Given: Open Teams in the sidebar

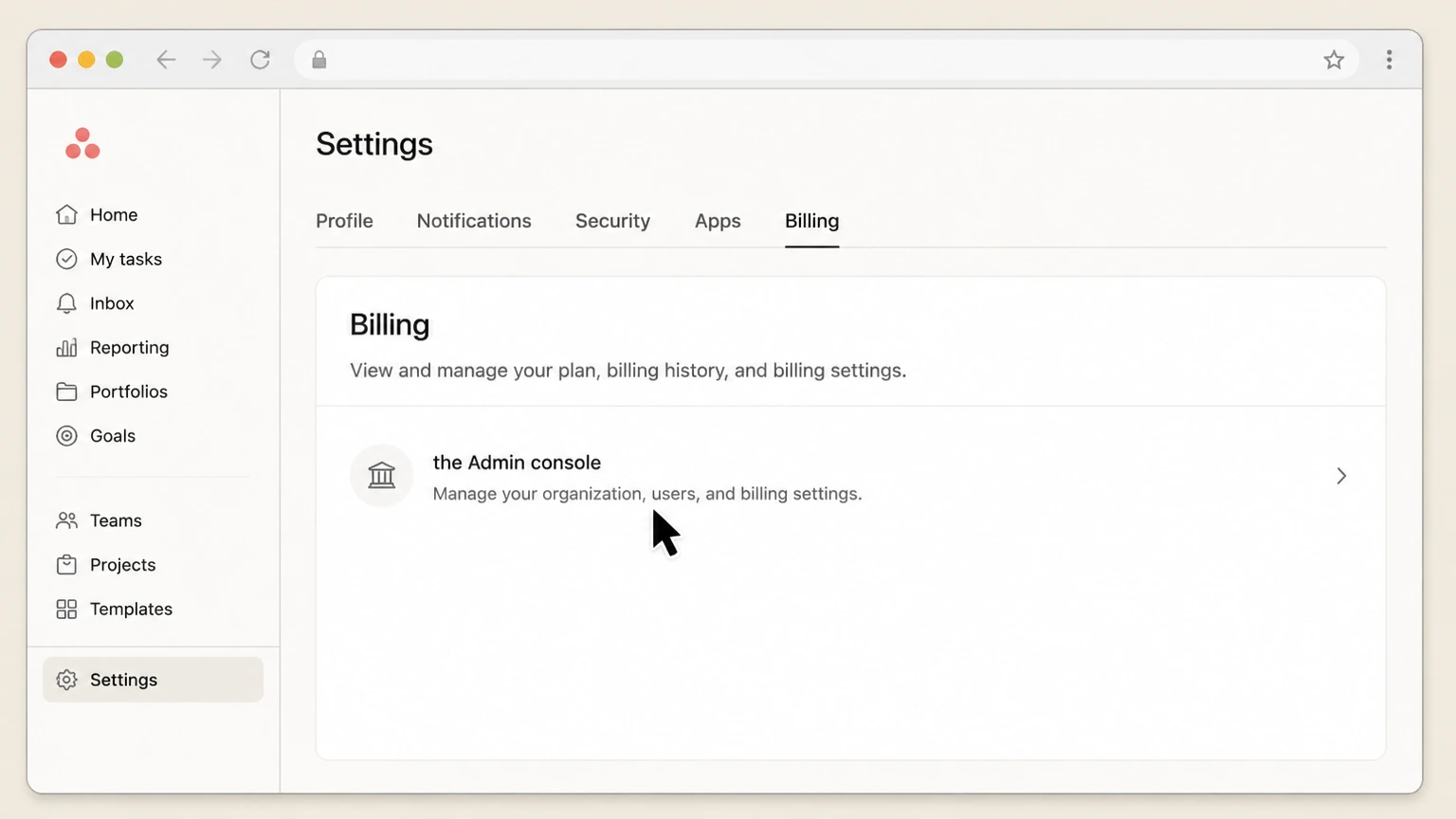Looking at the screenshot, I should point(116,520).
